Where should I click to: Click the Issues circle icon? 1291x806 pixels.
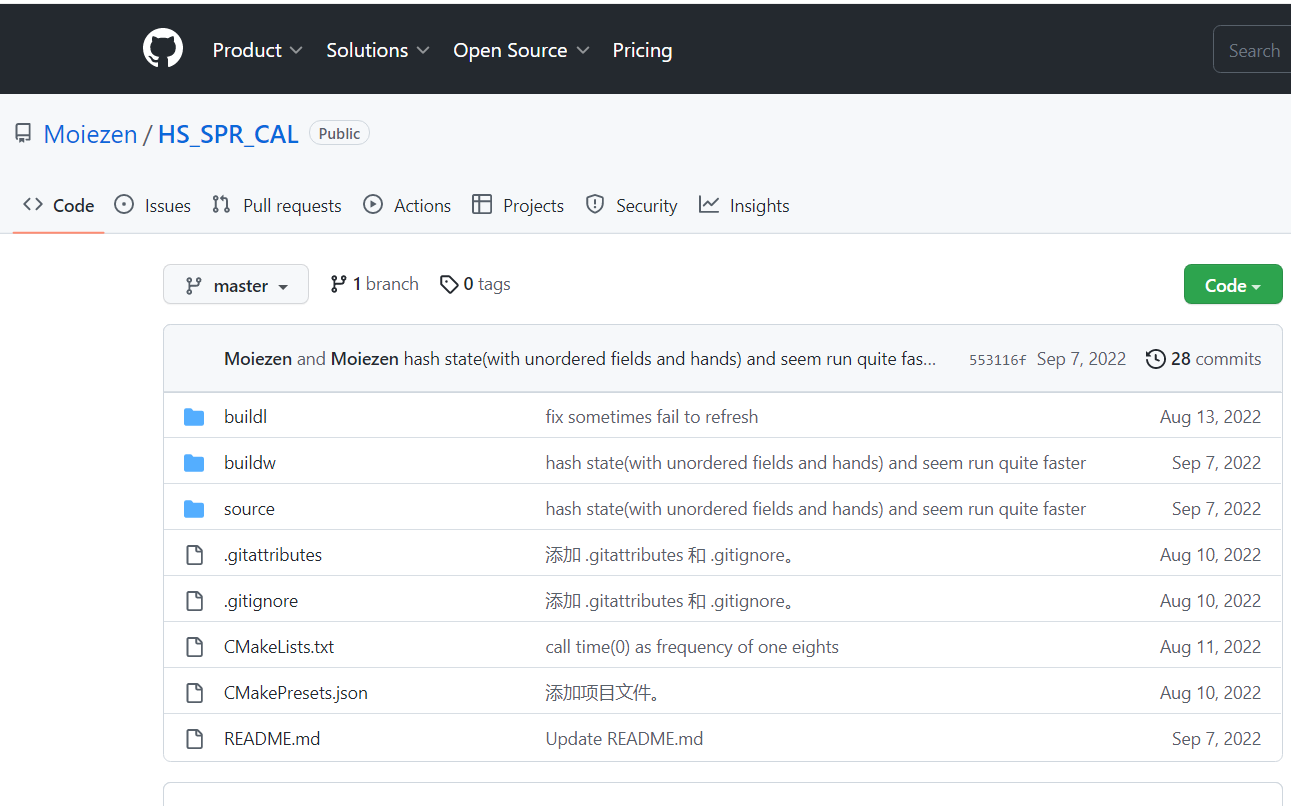[x=124, y=205]
